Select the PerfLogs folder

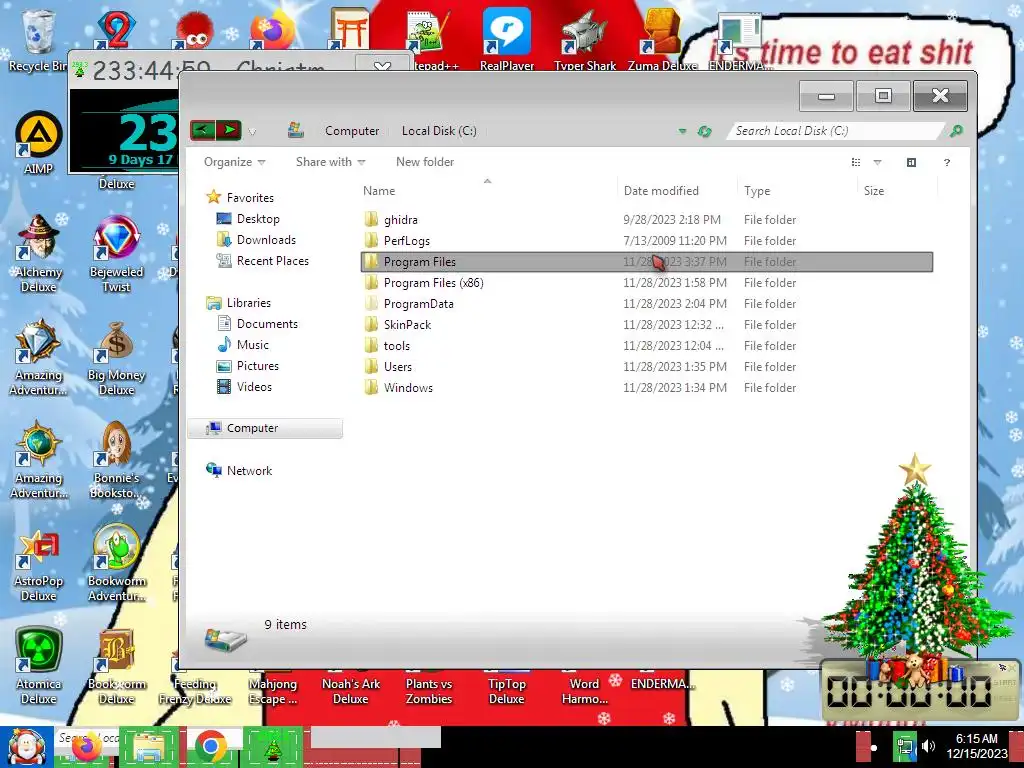[647, 240]
